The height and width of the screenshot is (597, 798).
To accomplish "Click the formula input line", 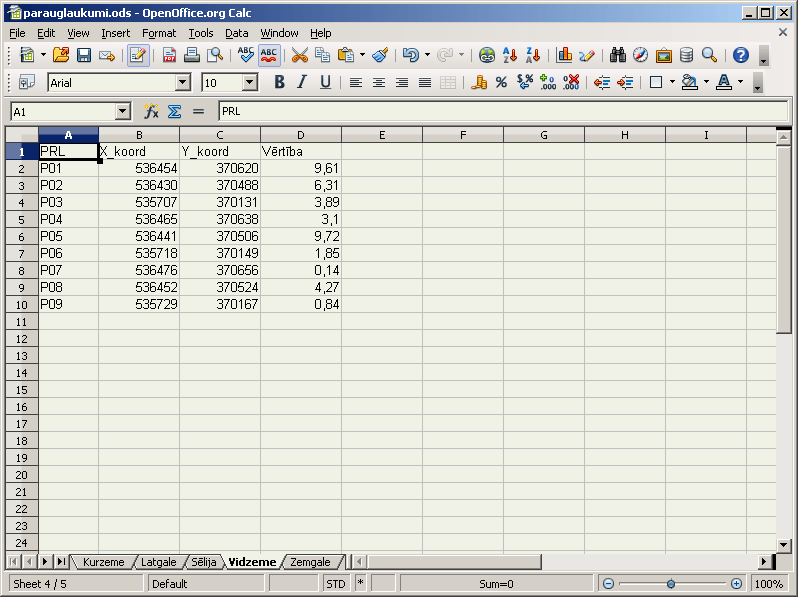I will tap(503, 111).
